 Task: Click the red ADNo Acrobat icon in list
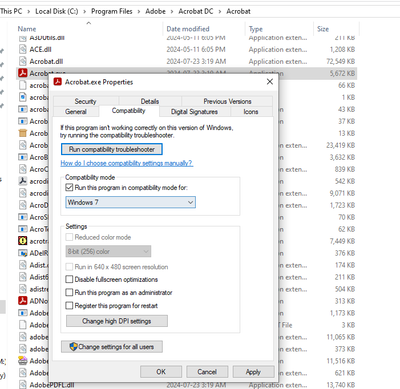tap(23, 301)
